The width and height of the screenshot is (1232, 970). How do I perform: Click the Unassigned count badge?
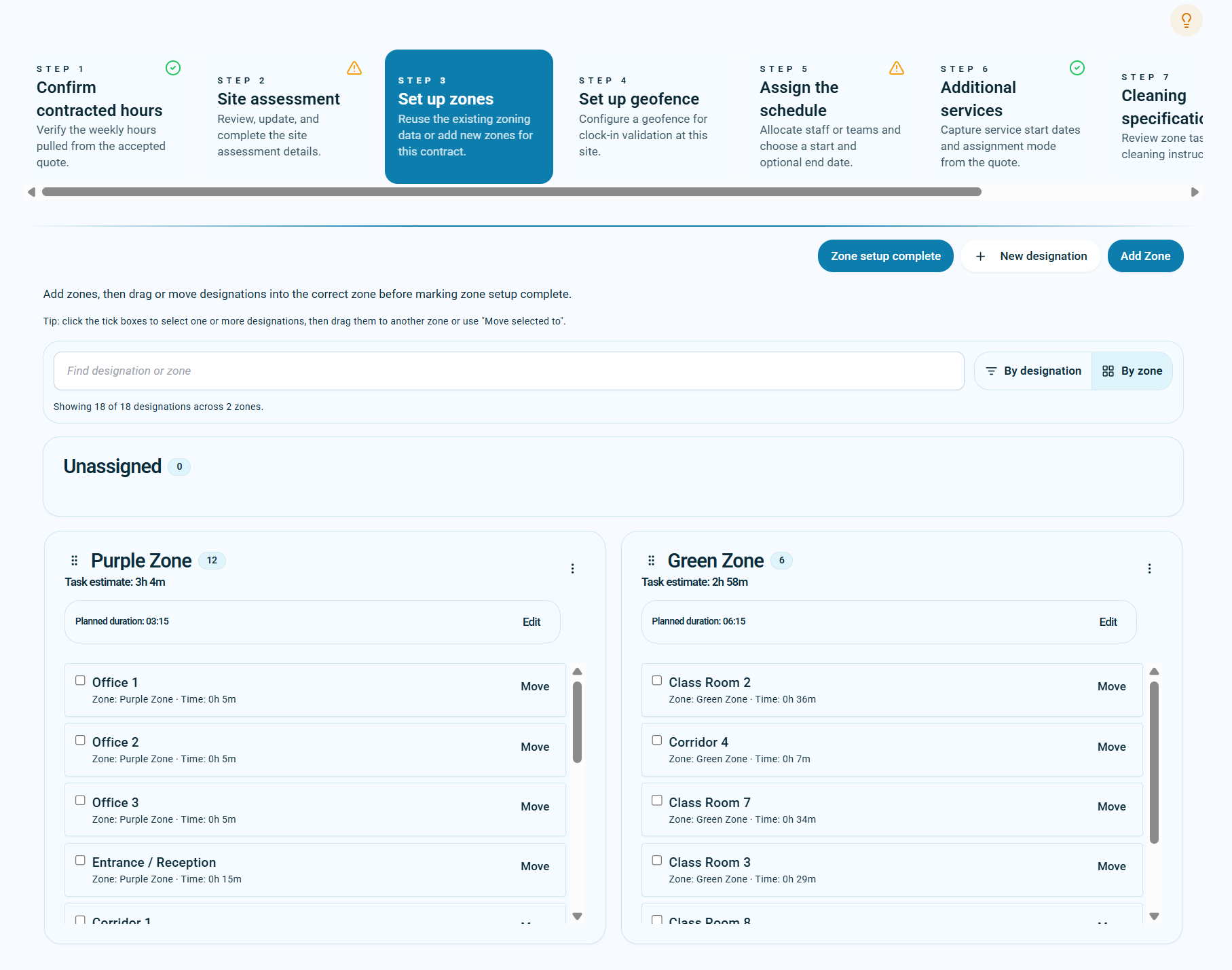point(179,467)
